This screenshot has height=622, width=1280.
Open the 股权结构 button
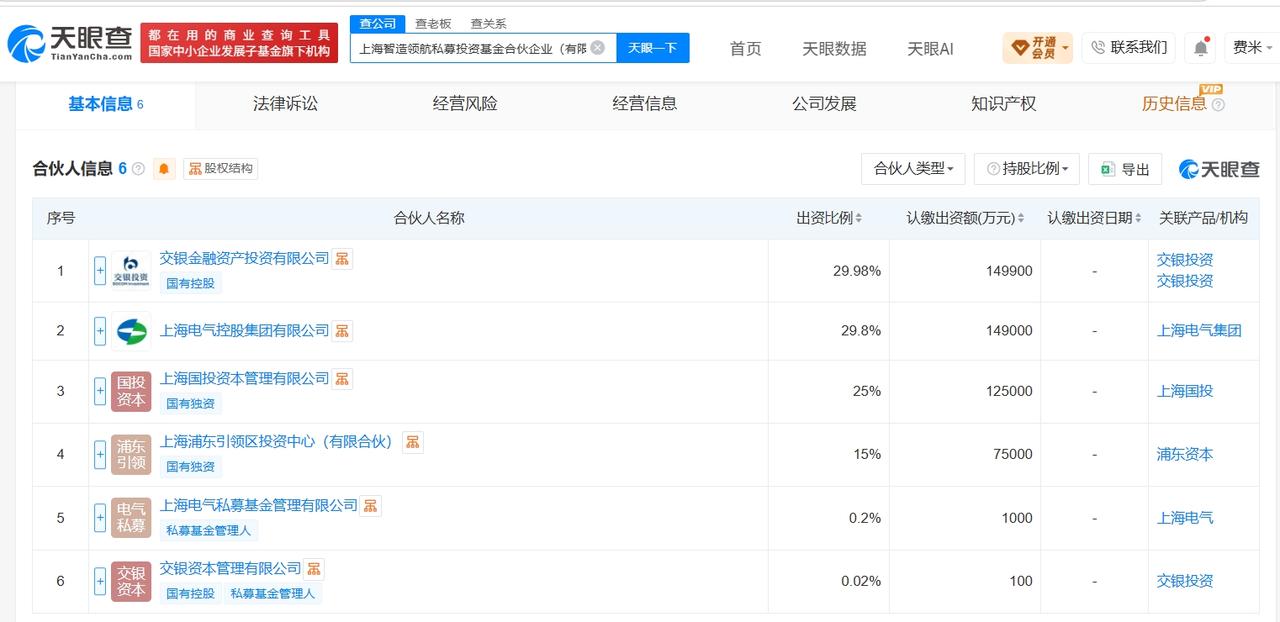[220, 168]
